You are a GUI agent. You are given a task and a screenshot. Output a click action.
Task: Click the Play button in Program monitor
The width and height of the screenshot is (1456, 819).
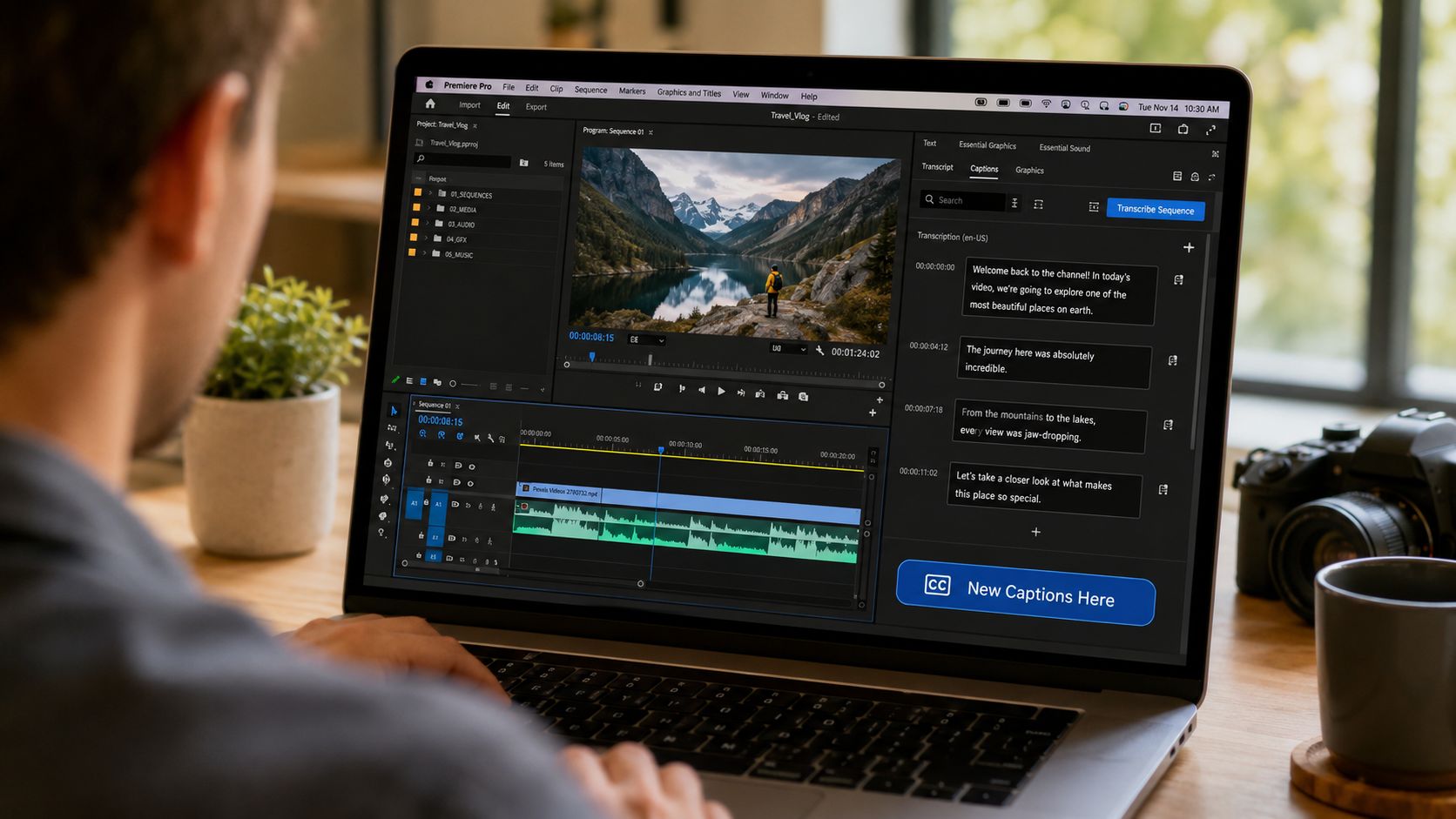coord(721,392)
